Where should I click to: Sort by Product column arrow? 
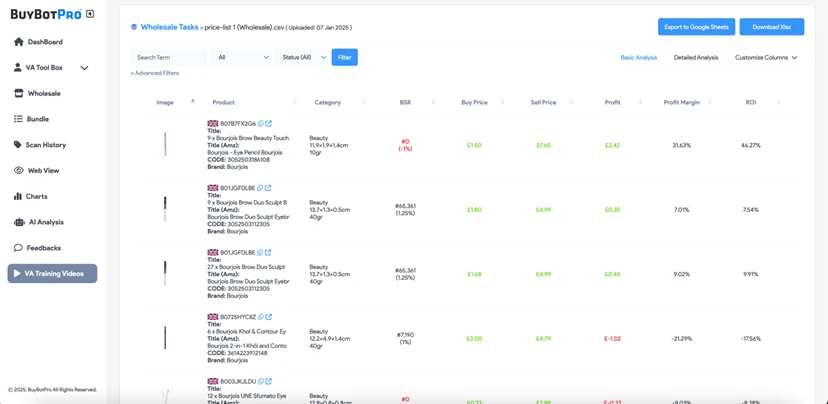tap(295, 102)
